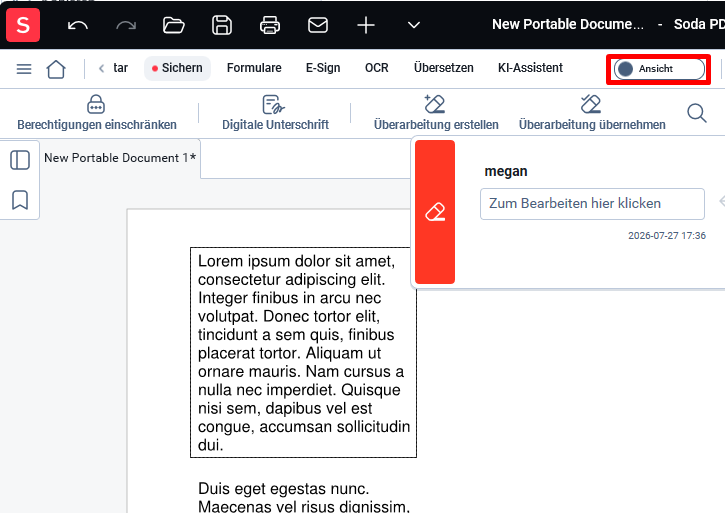Viewport: 725px width, 513px height.
Task: Select the partially visible 'tar' tab
Action: point(120,68)
